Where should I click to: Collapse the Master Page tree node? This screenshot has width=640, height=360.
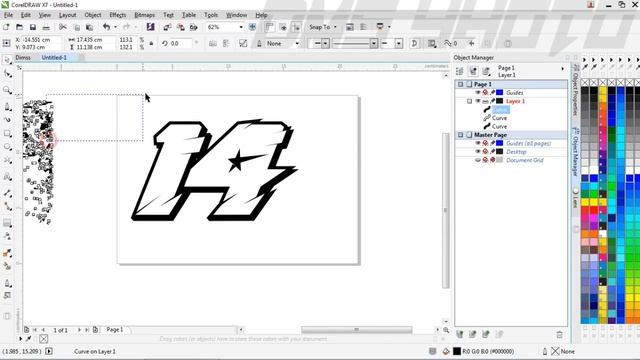460,135
